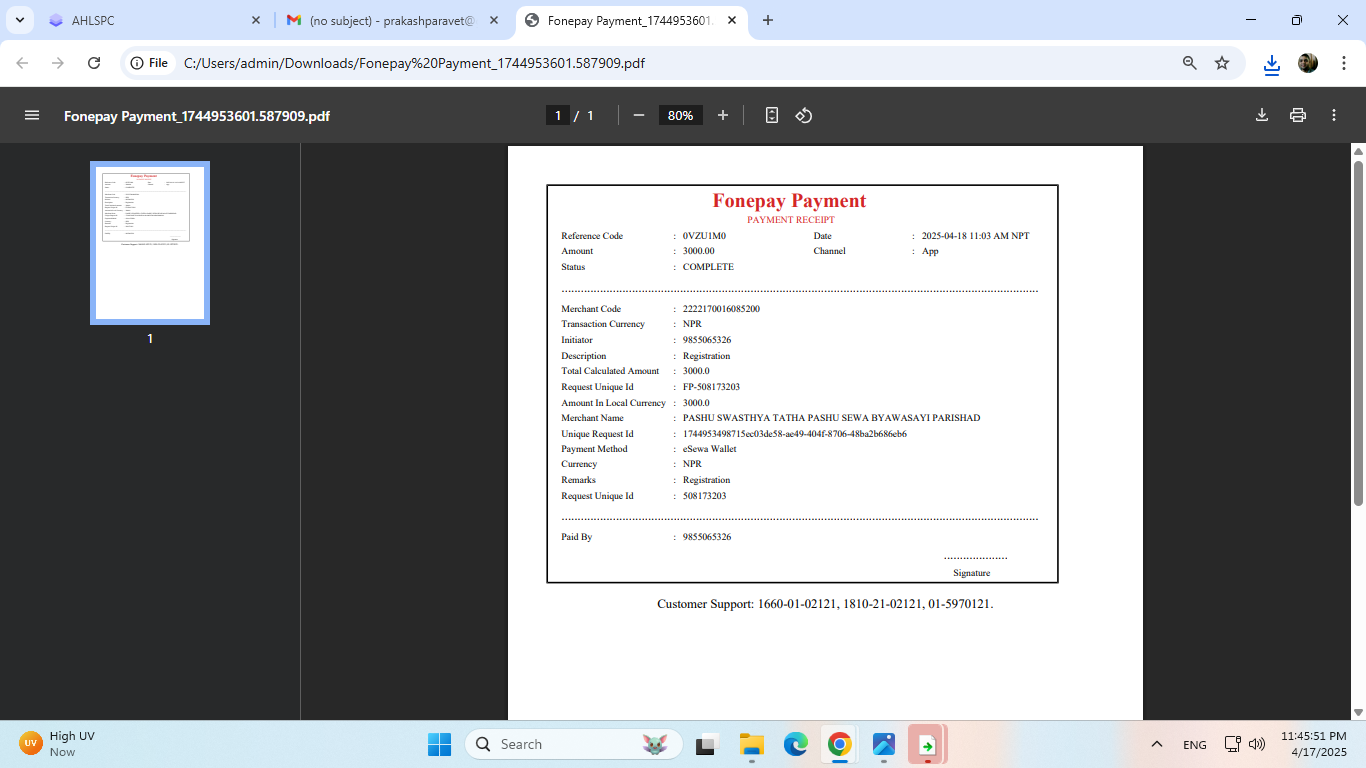
Task: Click the status value COMPLETE
Action: click(708, 267)
